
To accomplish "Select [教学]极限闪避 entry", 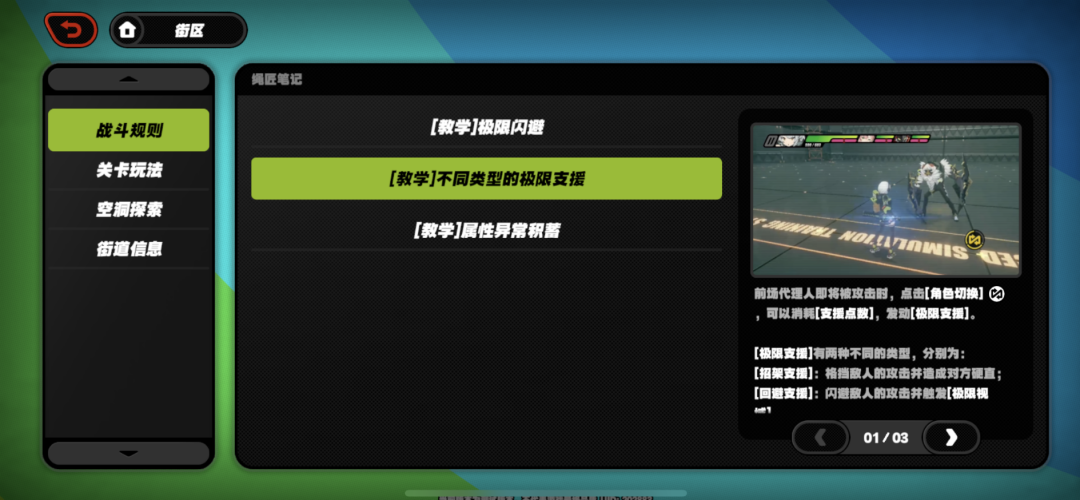I will (486, 127).
